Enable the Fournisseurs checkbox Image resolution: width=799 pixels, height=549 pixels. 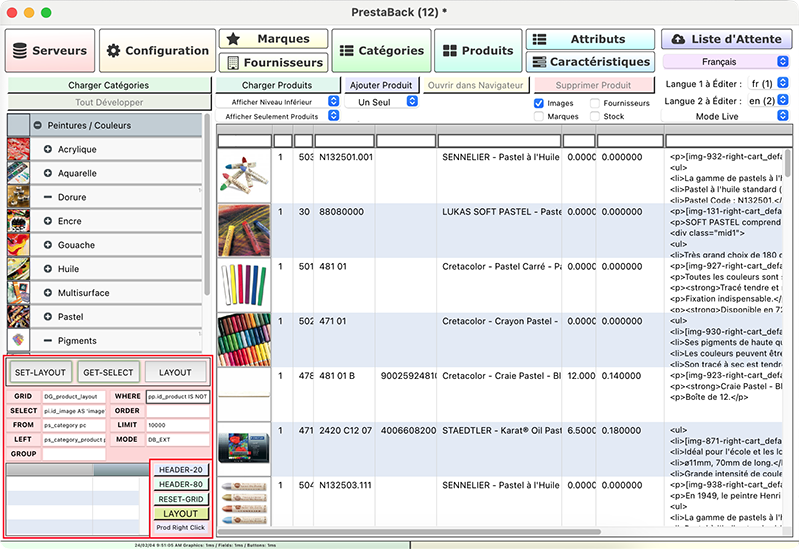595,103
